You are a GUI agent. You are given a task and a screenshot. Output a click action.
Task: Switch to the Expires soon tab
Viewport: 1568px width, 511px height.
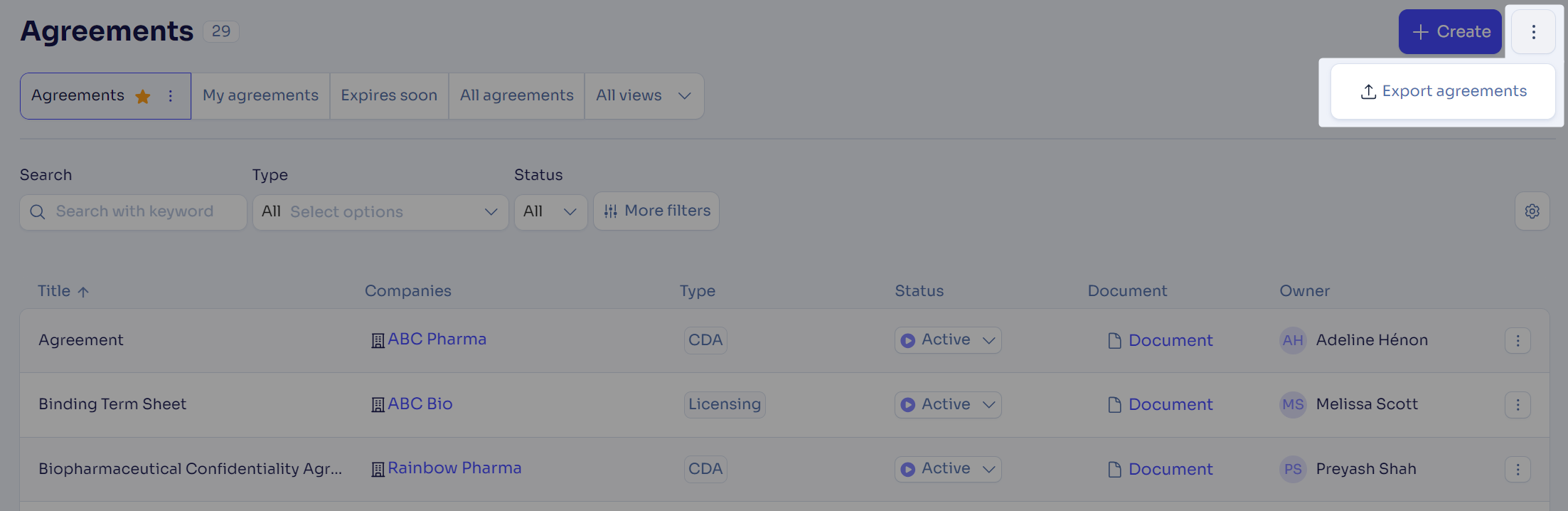pos(389,96)
